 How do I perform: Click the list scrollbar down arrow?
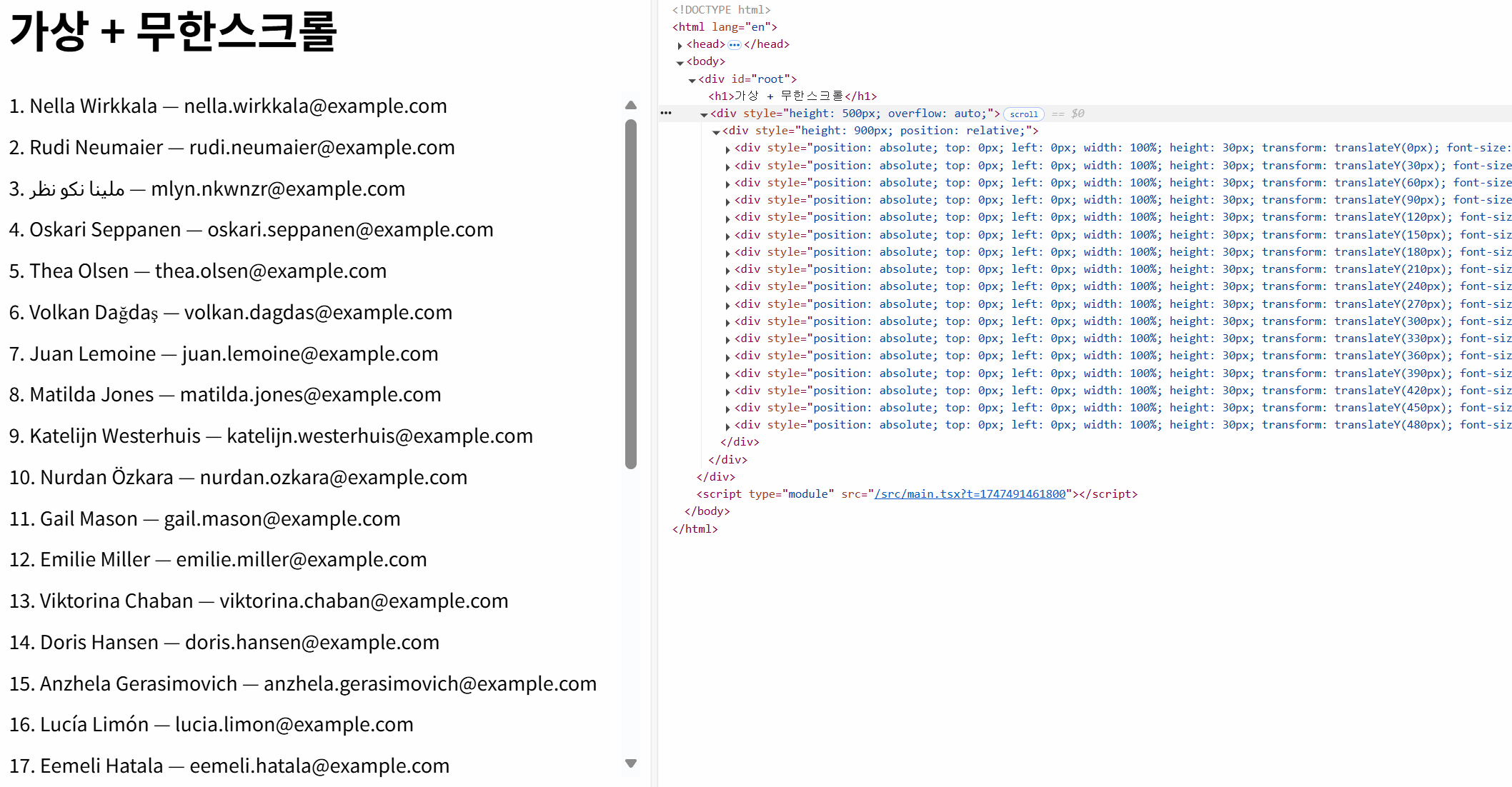[631, 763]
